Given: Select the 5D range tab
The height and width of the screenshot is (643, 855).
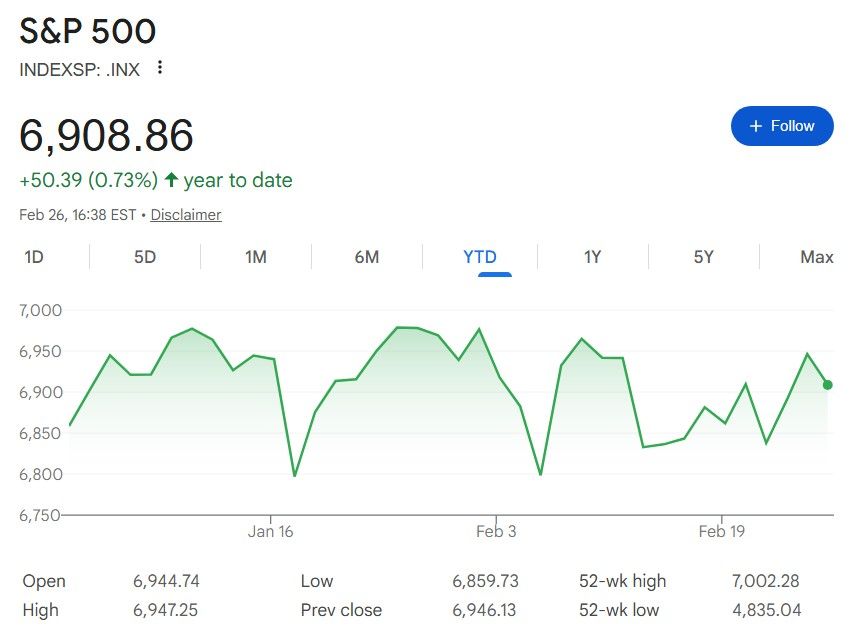Looking at the screenshot, I should (x=145, y=257).
